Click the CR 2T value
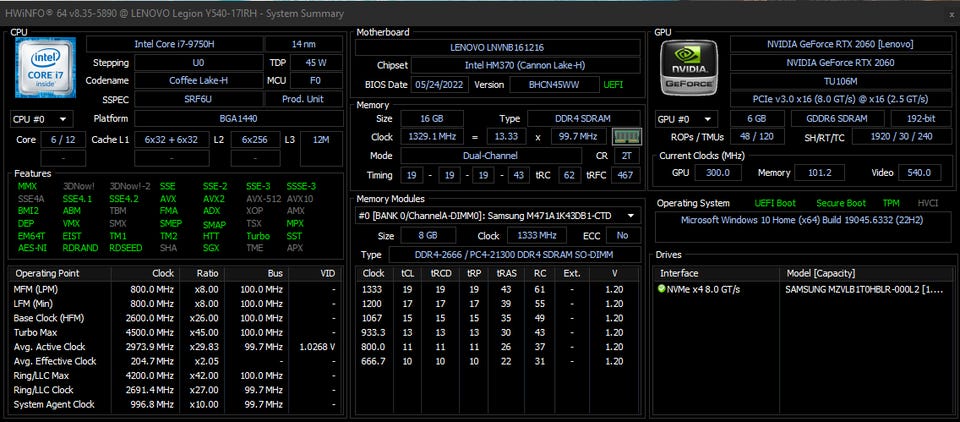Viewport: 960px width, 422px height. [x=627, y=156]
